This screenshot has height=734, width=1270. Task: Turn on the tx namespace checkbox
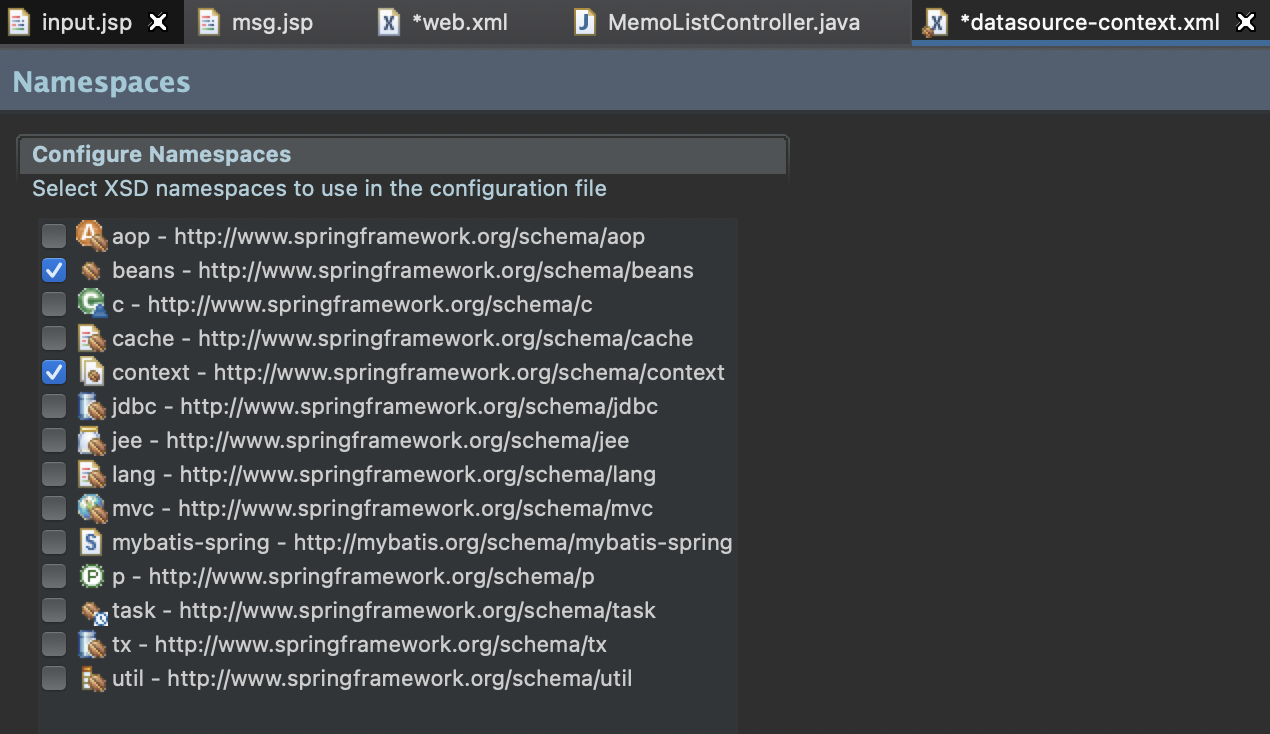pyautogui.click(x=54, y=644)
